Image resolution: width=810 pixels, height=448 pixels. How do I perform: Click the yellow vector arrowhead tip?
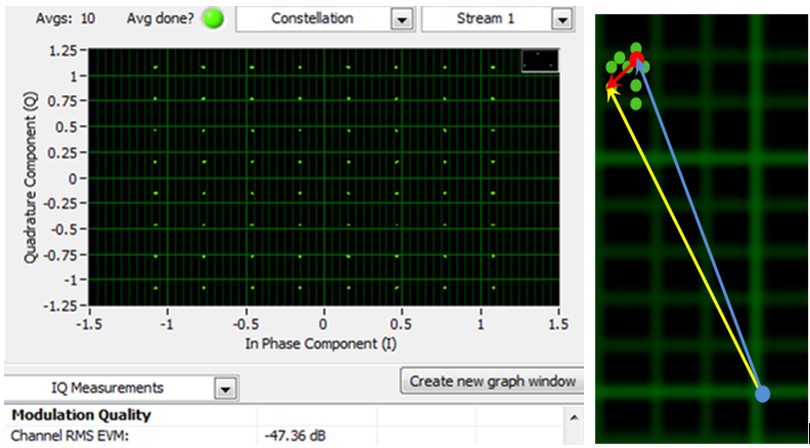click(610, 90)
